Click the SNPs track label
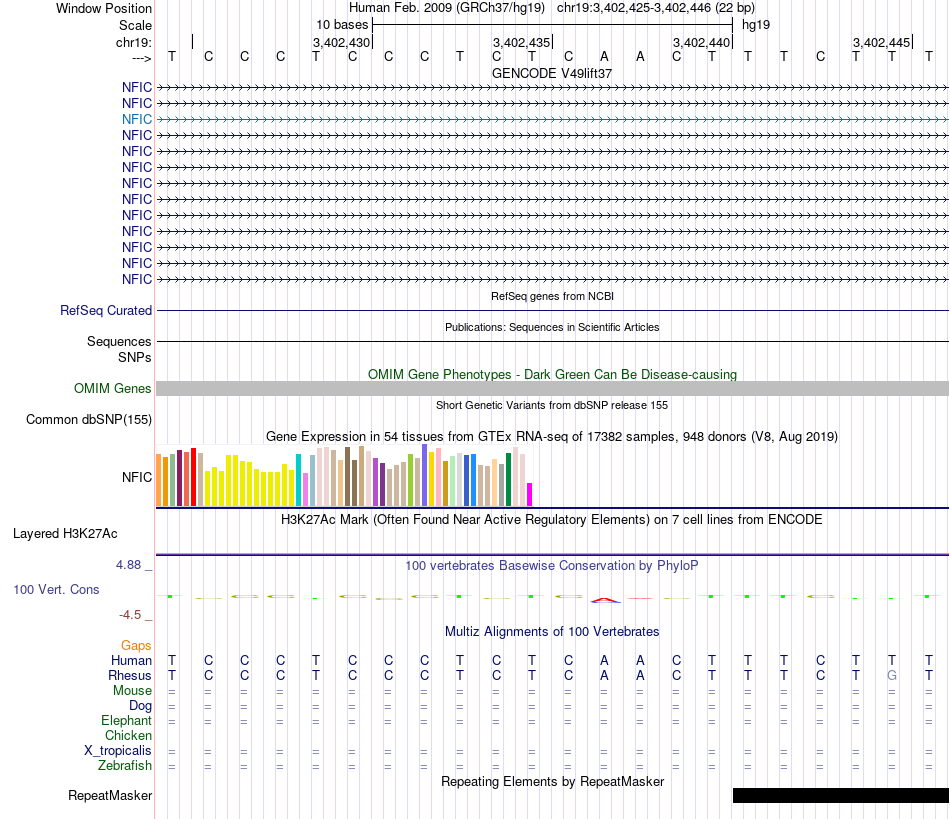This screenshot has width=950, height=819. pyautogui.click(x=135, y=357)
